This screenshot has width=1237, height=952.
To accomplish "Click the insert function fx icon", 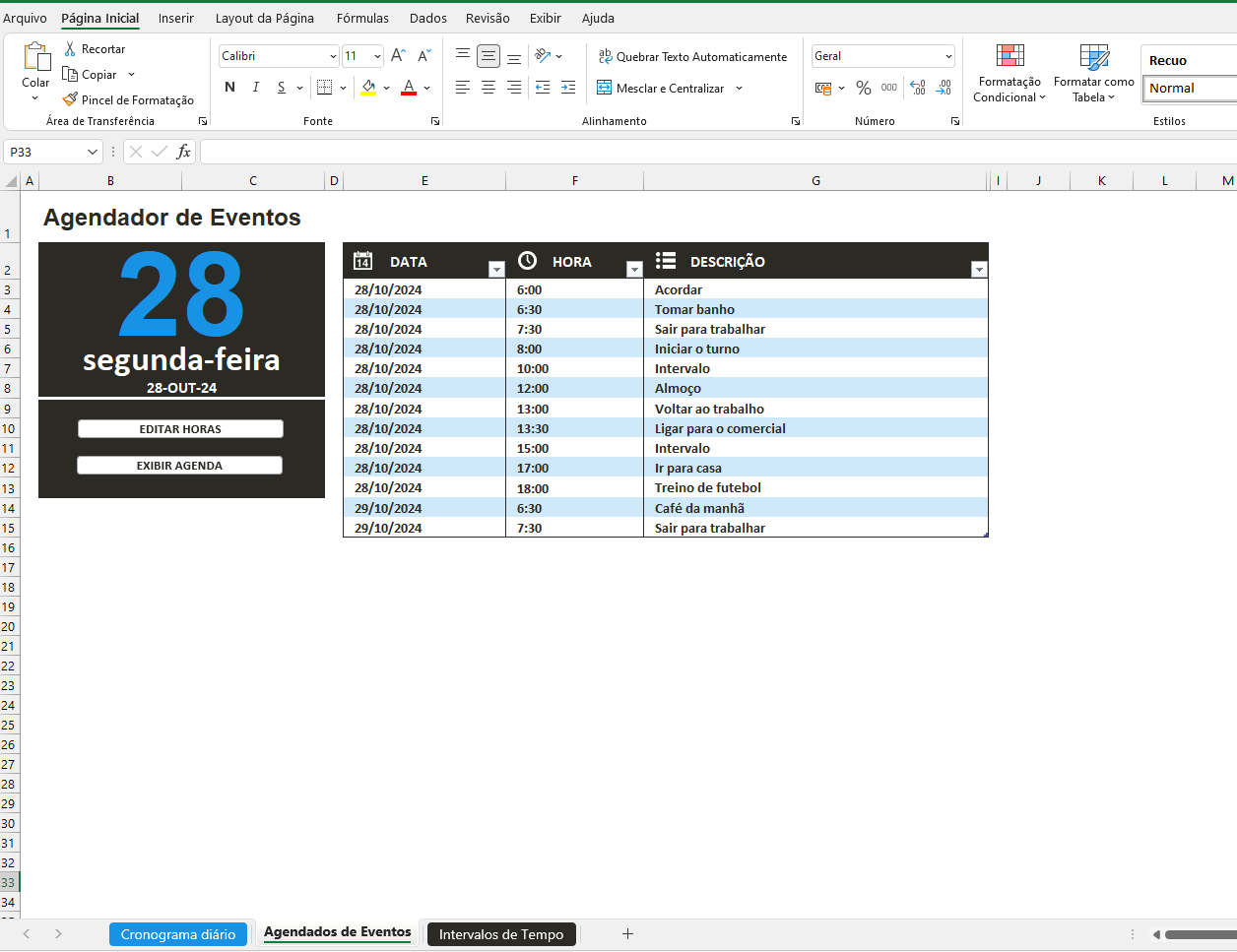I will (183, 152).
